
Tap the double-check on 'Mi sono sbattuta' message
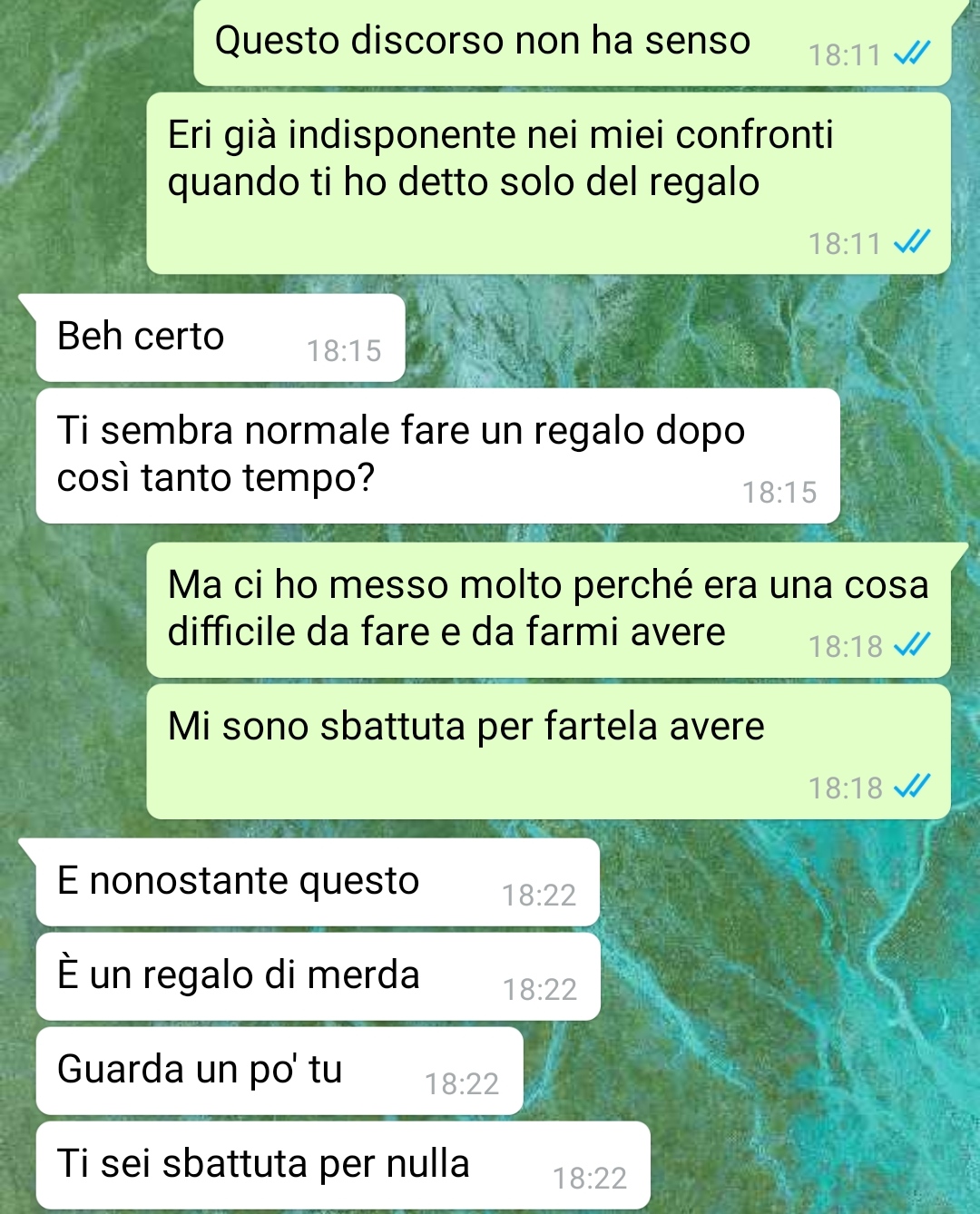pos(912,787)
